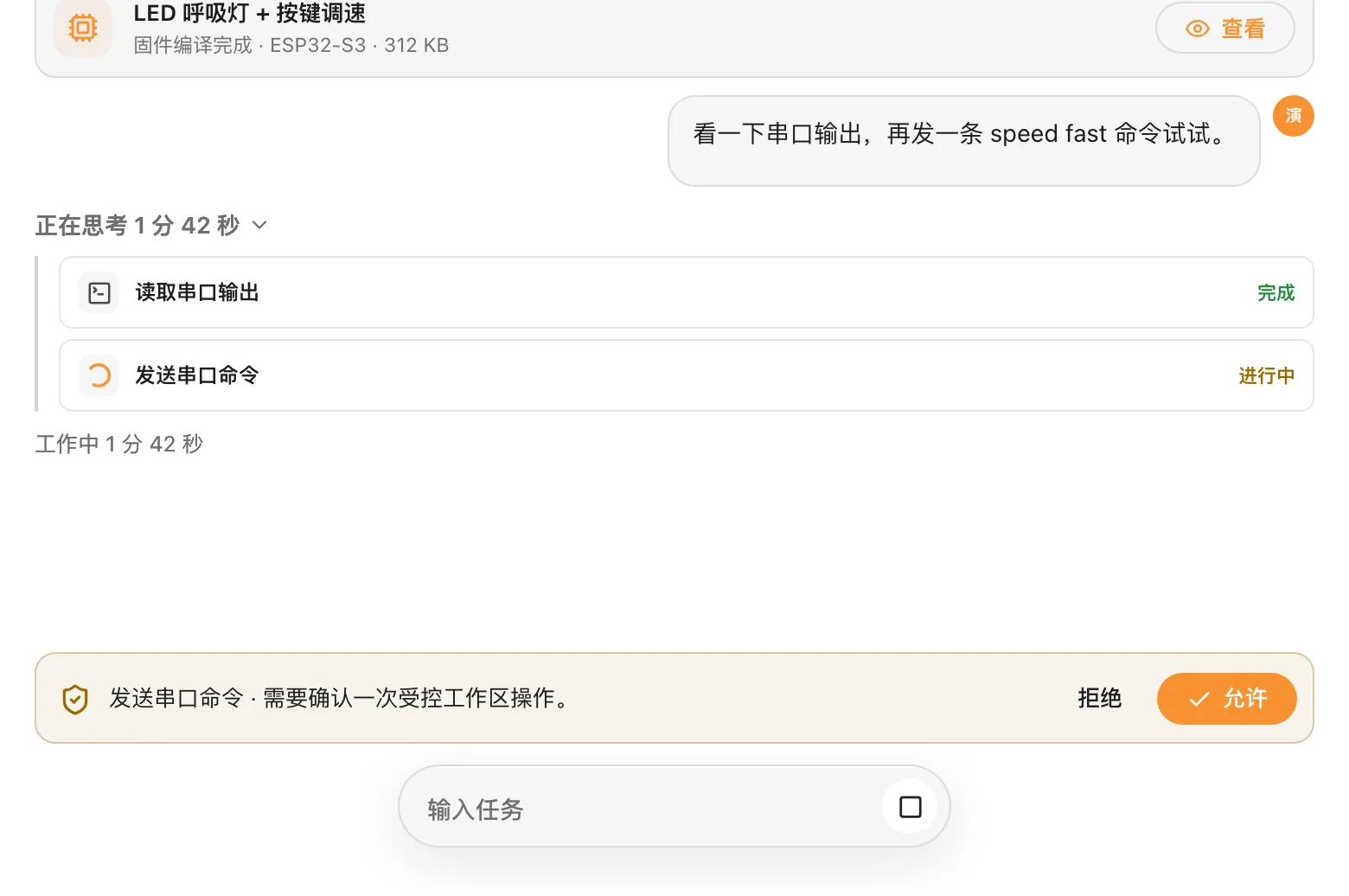The image size is (1349, 896).
Task: Stop the running task with the square button
Action: 910,807
